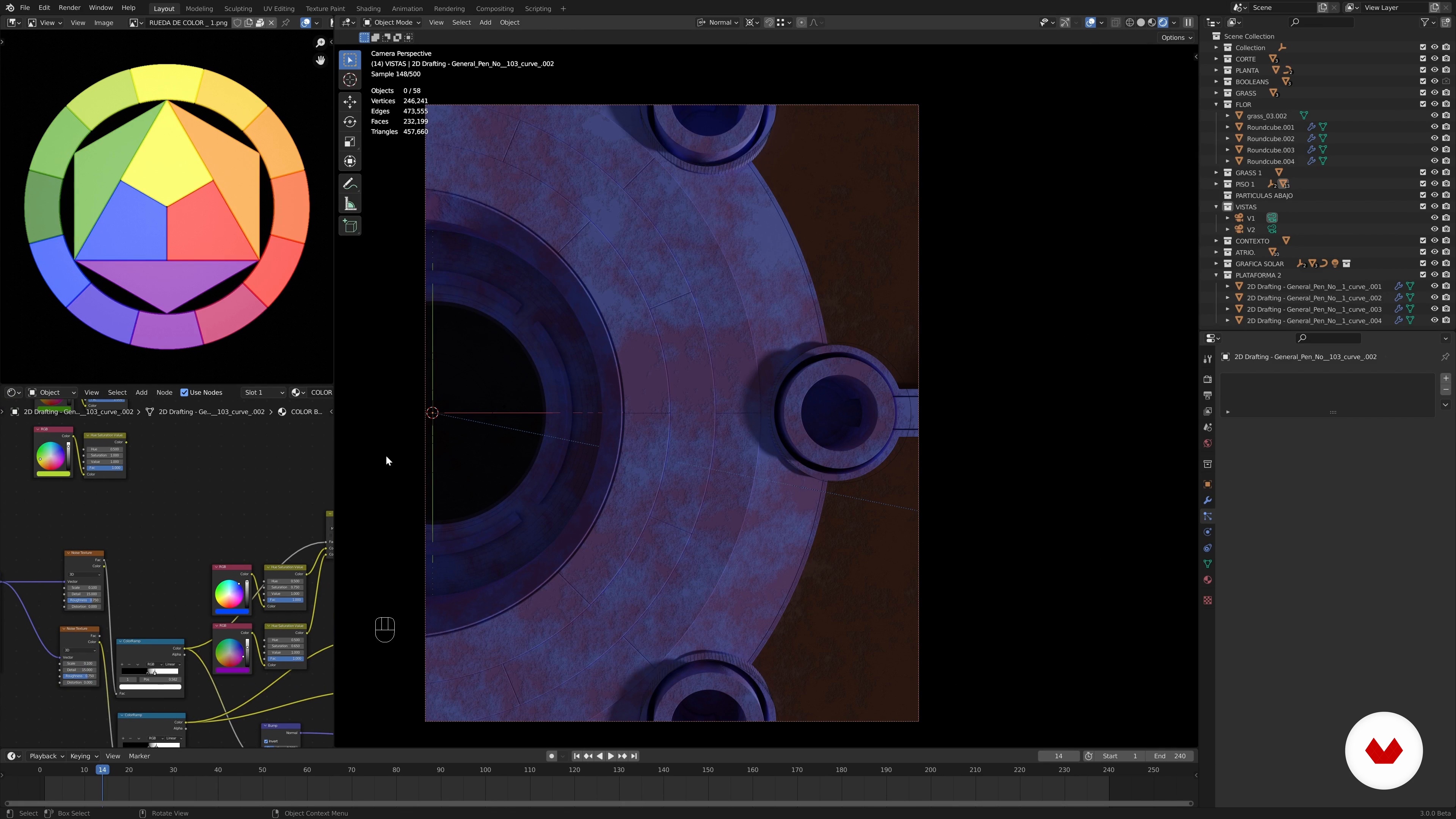Disable rendering of Roundcube.004 camera icon
Viewport: 1456px width, 819px height.
[x=1446, y=161]
